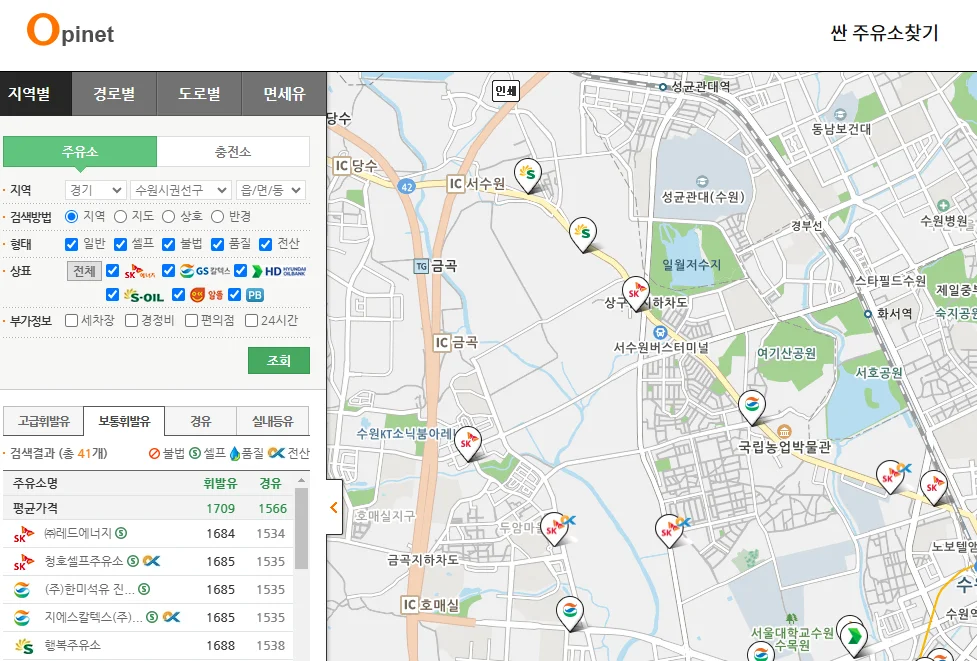Image resolution: width=977 pixels, height=661 pixels.
Task: Switch to the 도로별 tab
Action: pyautogui.click(x=199, y=93)
